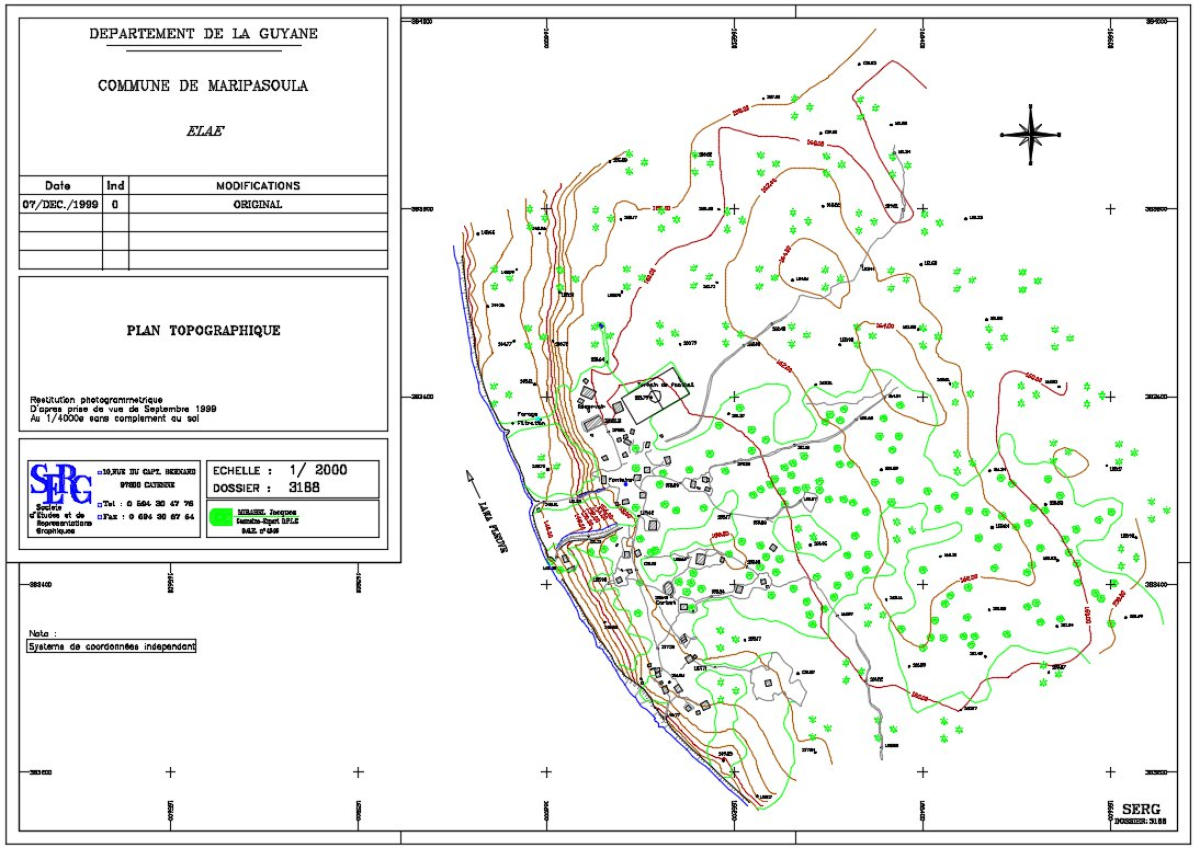Click the ELAE village name text
Screen dimensions: 1200x848
coord(203,131)
